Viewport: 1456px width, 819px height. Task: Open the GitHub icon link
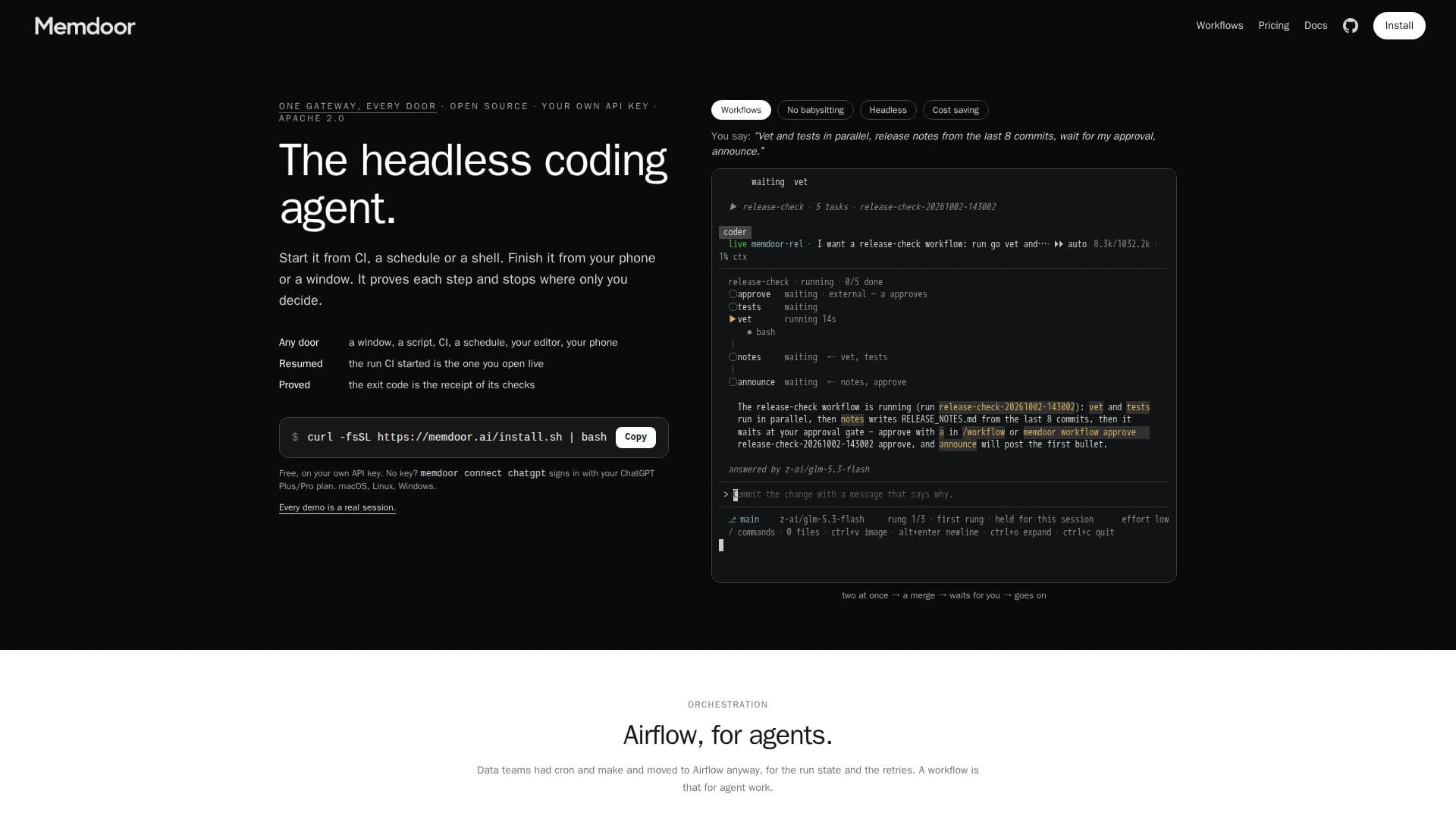(1350, 26)
